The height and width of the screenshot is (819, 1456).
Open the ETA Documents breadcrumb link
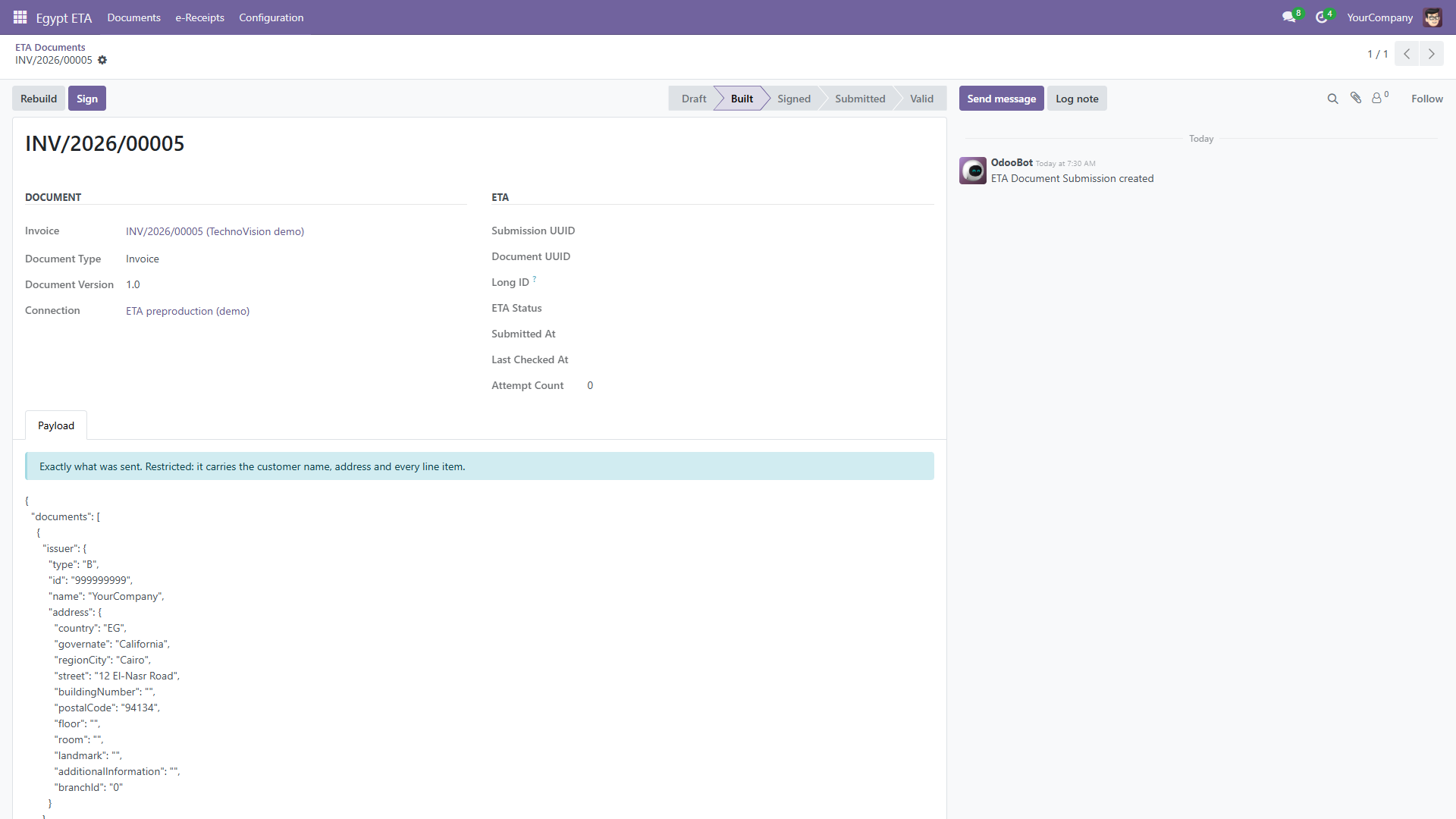point(50,47)
